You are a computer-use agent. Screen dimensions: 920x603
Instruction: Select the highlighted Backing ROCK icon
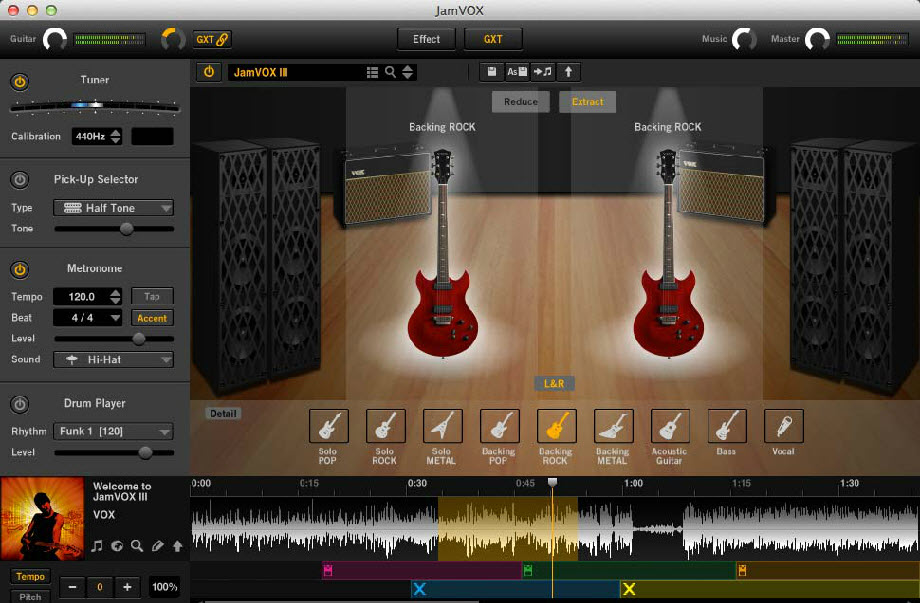[556, 426]
